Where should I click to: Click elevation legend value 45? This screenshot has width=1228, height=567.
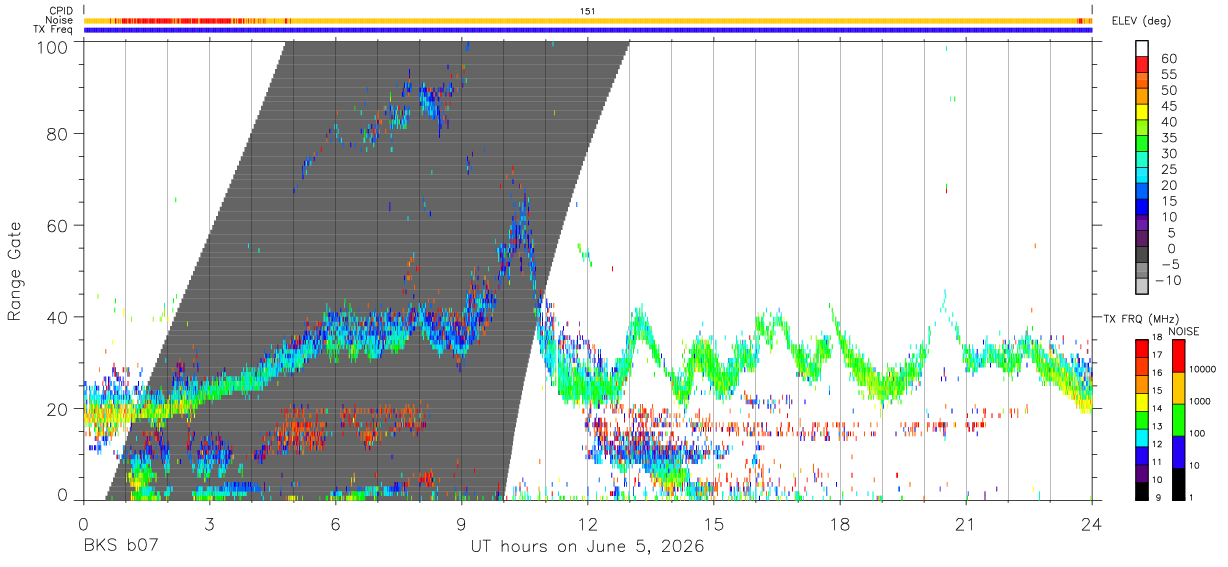point(1168,106)
